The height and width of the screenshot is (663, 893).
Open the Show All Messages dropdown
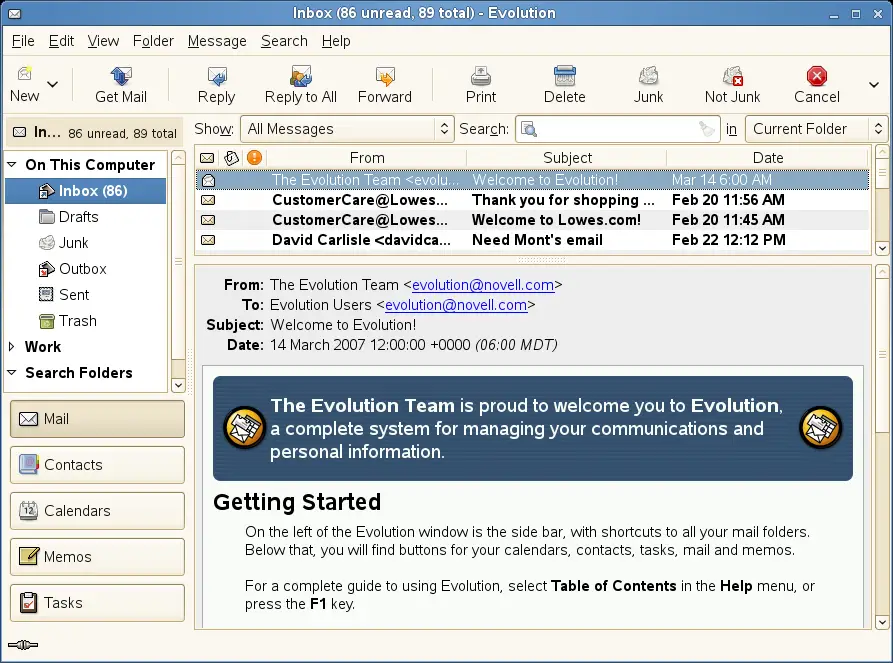(x=348, y=129)
